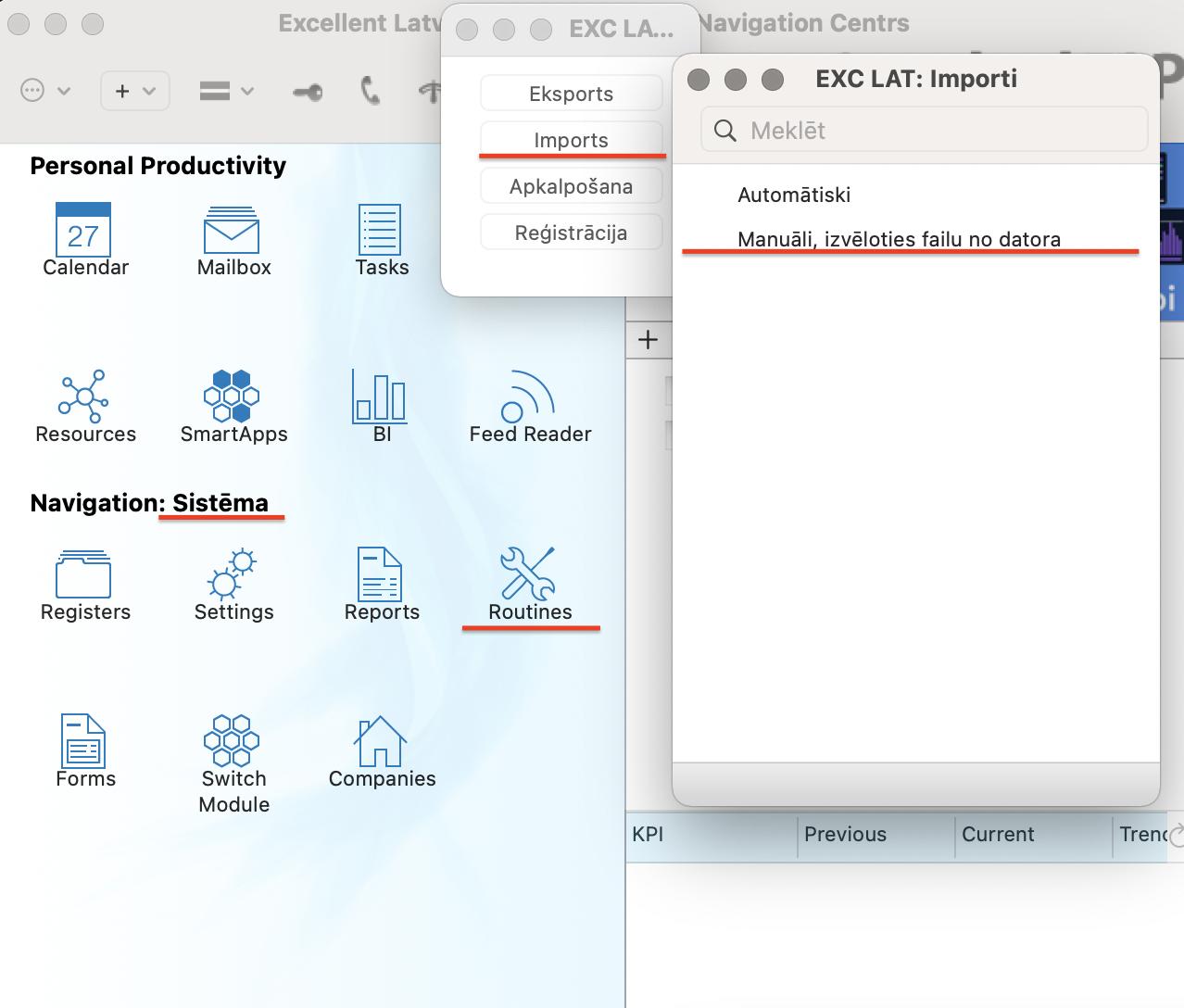The image size is (1184, 1008).
Task: Expand the plus add dropdown in toolbar
Action: coord(134,91)
